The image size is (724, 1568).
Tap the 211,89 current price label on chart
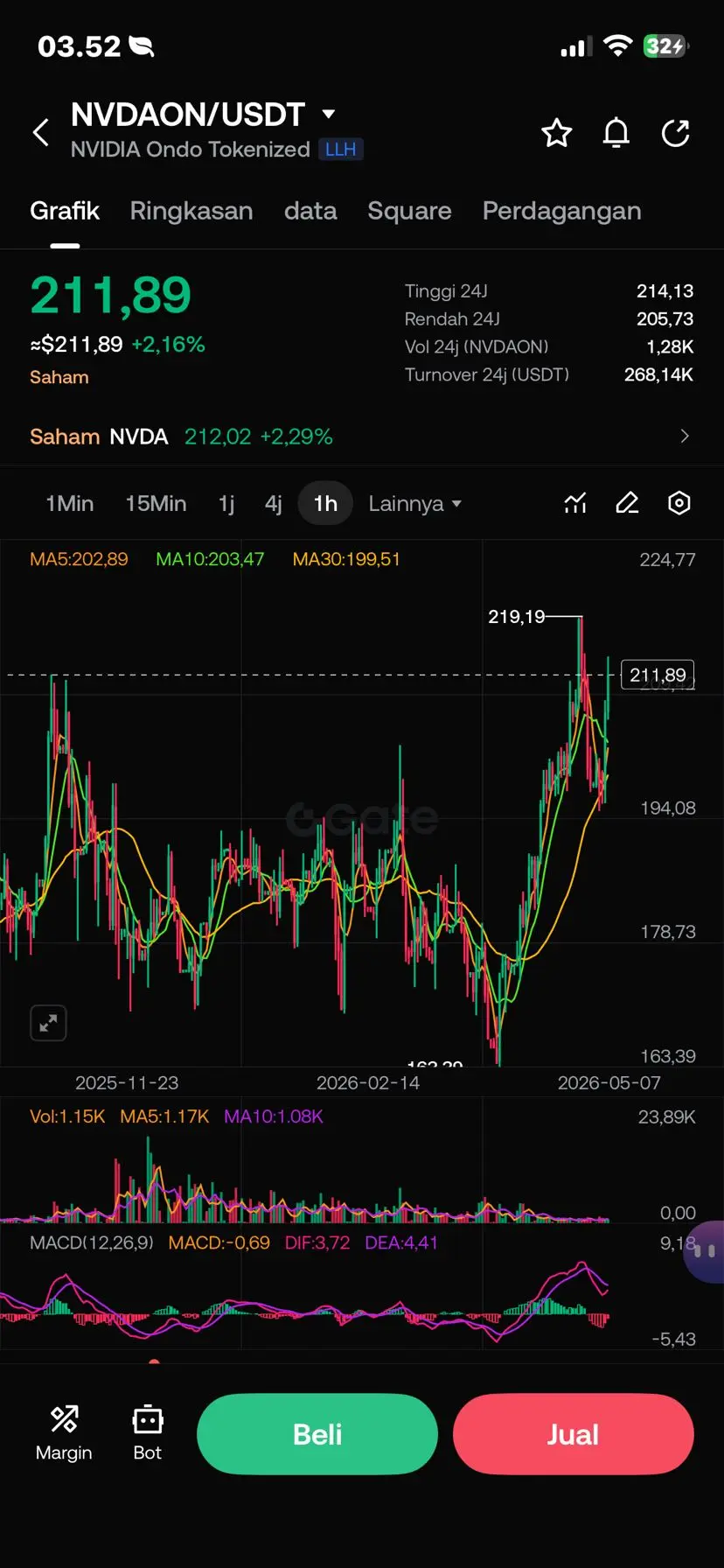[658, 675]
